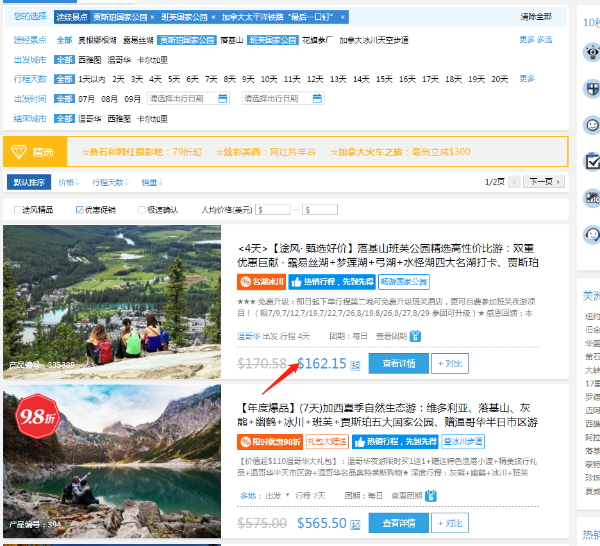The image size is (600, 546).
Task: Click the 畅游国家公园 tag
Action: (x=403, y=282)
